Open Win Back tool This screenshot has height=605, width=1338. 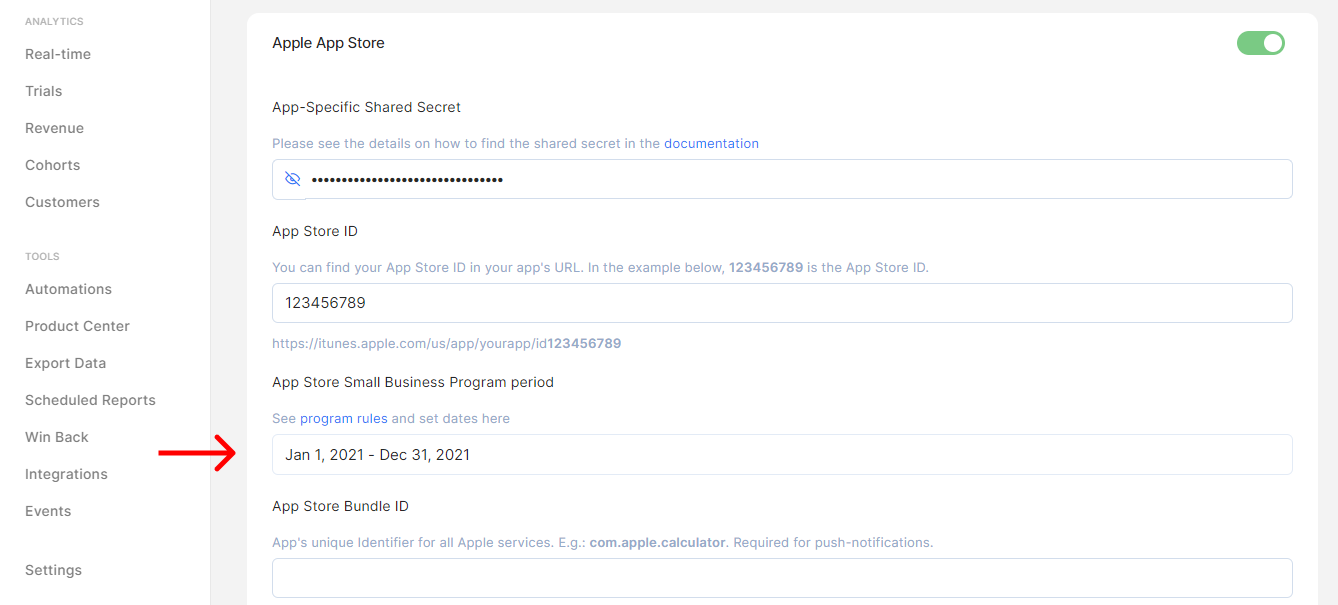pyautogui.click(x=57, y=437)
